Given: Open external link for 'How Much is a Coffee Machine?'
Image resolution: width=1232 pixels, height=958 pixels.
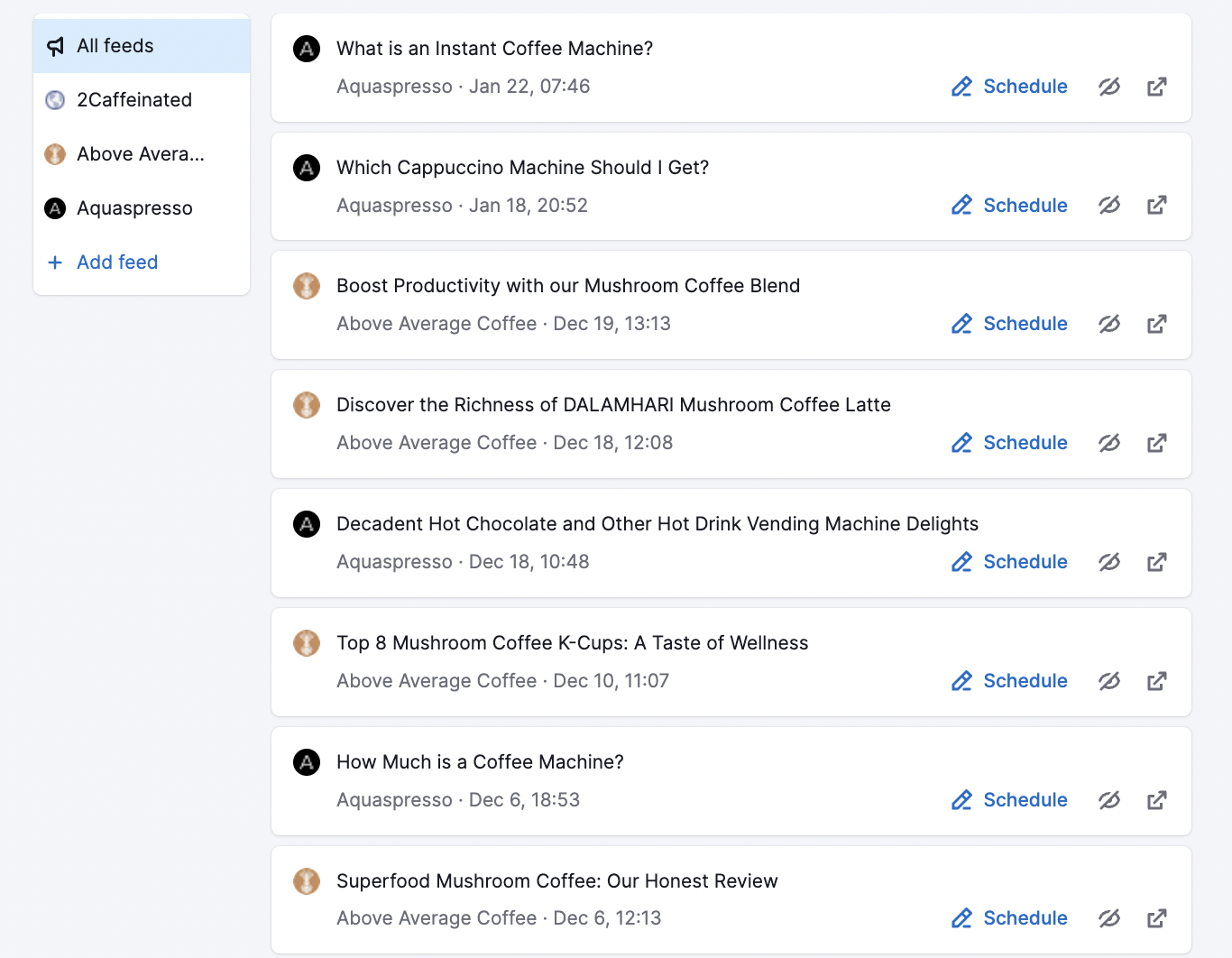Looking at the screenshot, I should (1156, 800).
